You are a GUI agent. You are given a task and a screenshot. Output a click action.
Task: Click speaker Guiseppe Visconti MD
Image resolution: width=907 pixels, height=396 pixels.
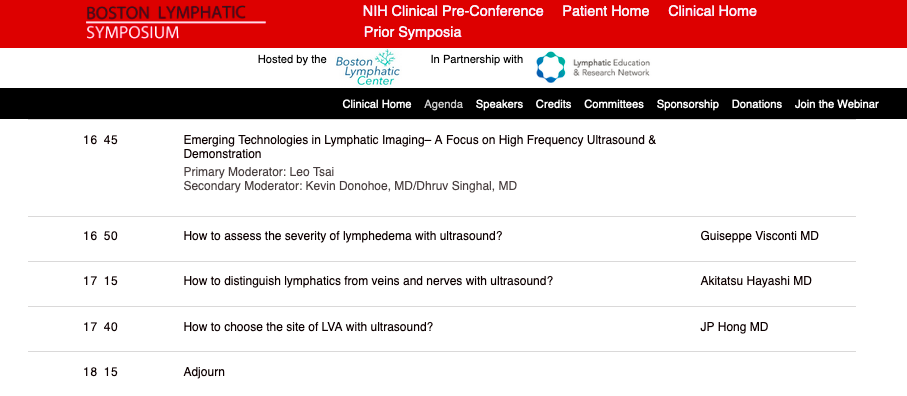click(759, 236)
